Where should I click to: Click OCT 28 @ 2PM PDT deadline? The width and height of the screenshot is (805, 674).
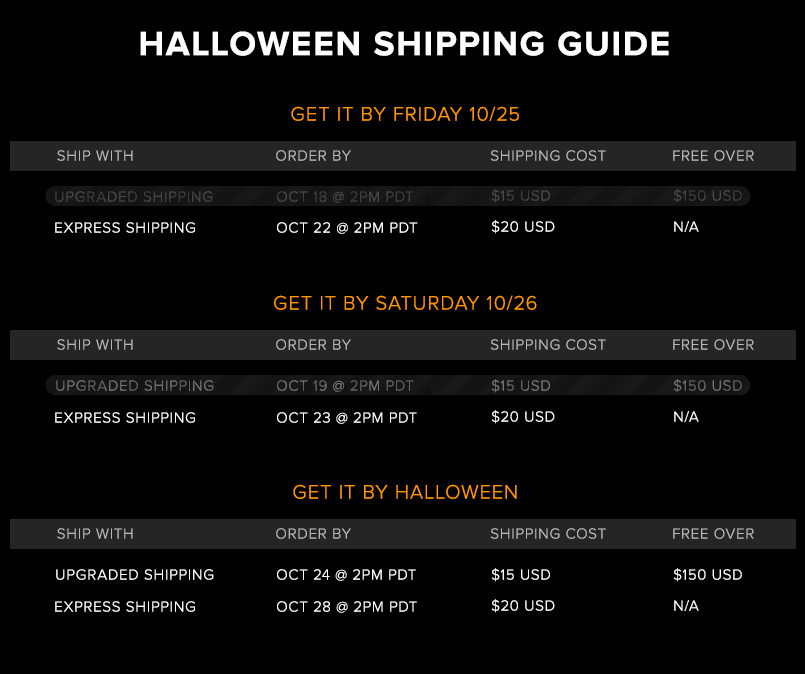pyautogui.click(x=347, y=606)
